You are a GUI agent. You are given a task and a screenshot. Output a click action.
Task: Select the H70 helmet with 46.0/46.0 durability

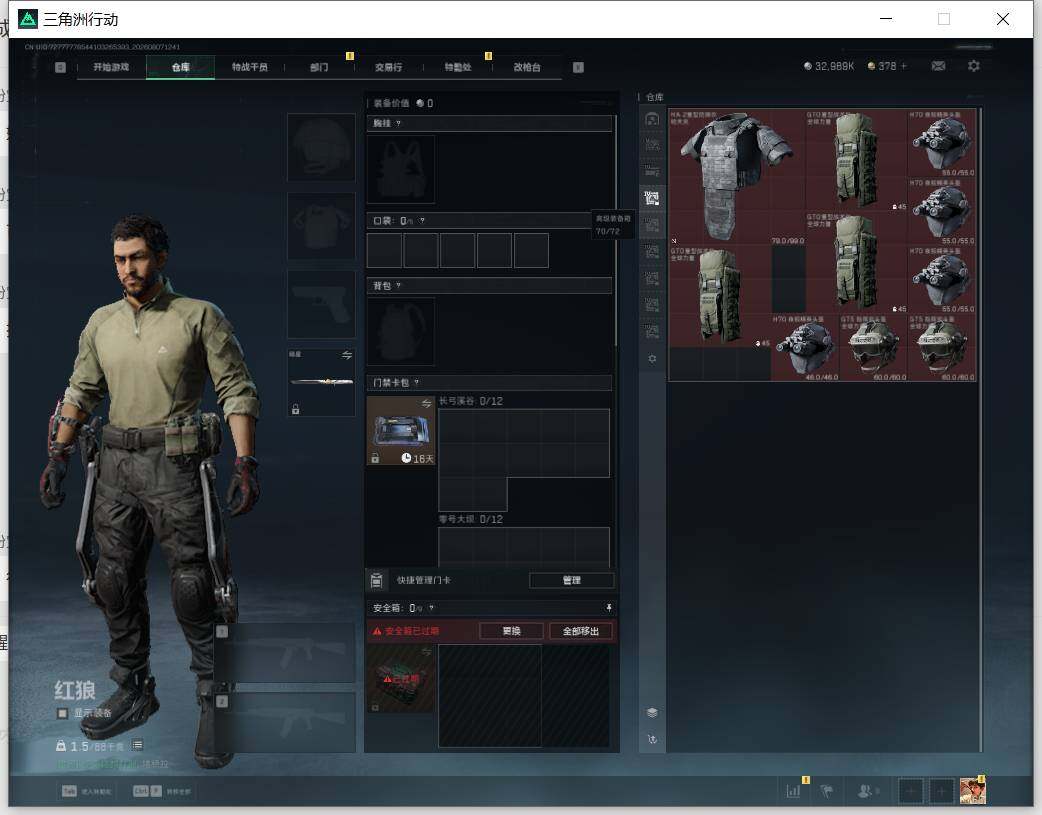point(805,347)
